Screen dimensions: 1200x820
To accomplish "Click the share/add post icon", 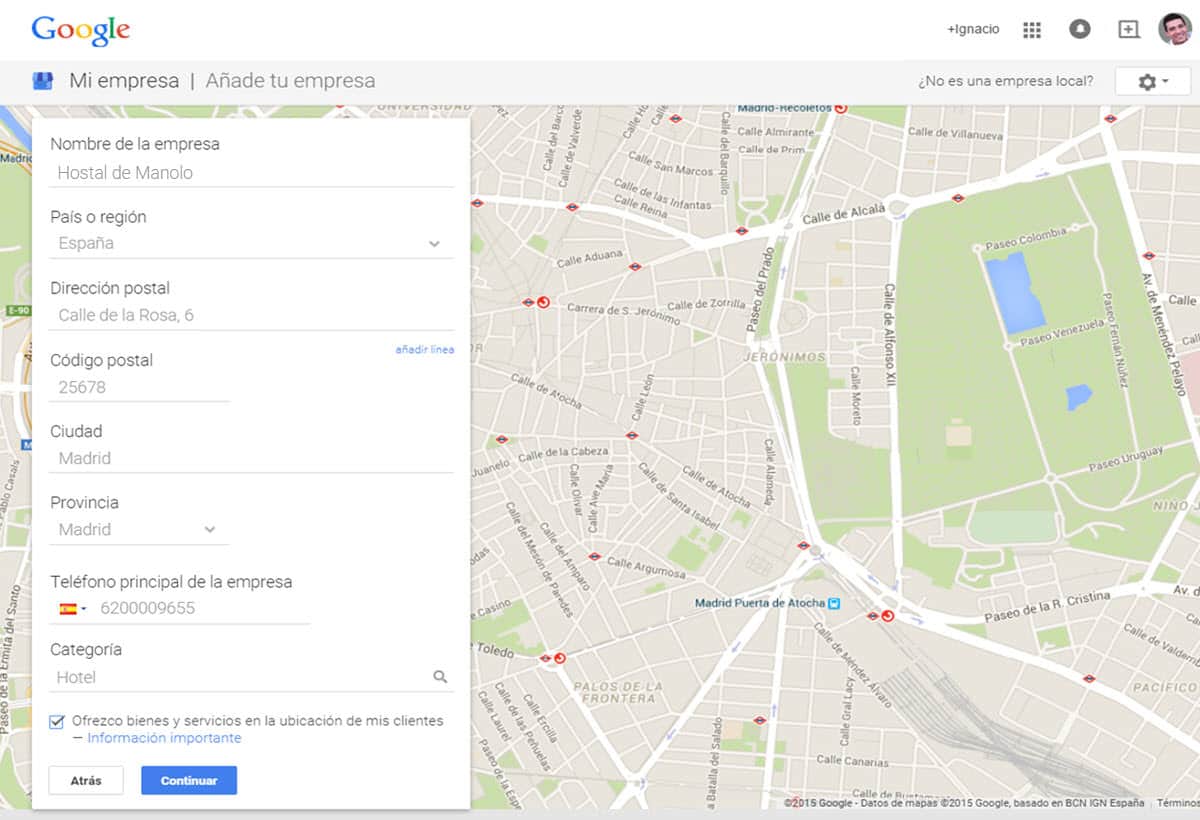I will tap(1128, 30).
